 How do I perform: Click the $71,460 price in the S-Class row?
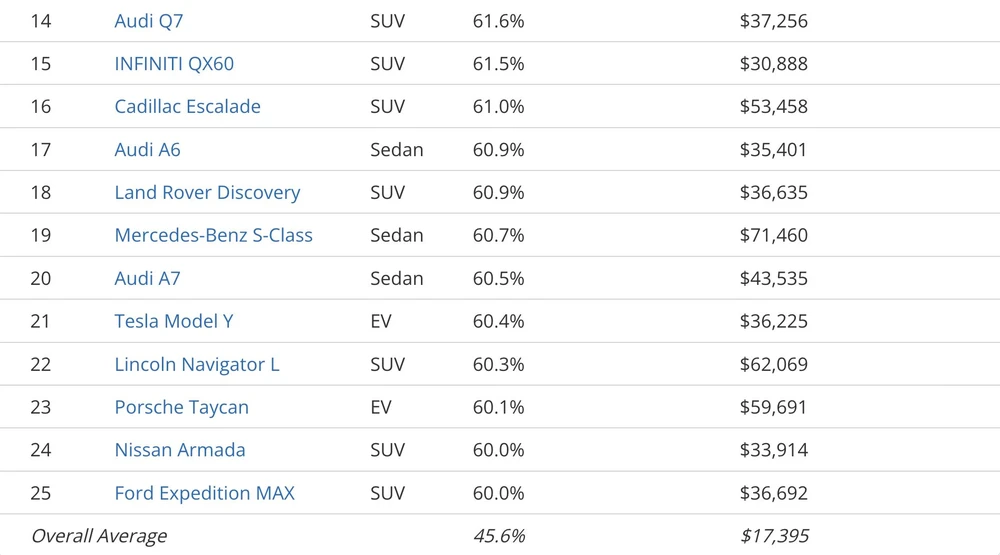[x=773, y=236]
